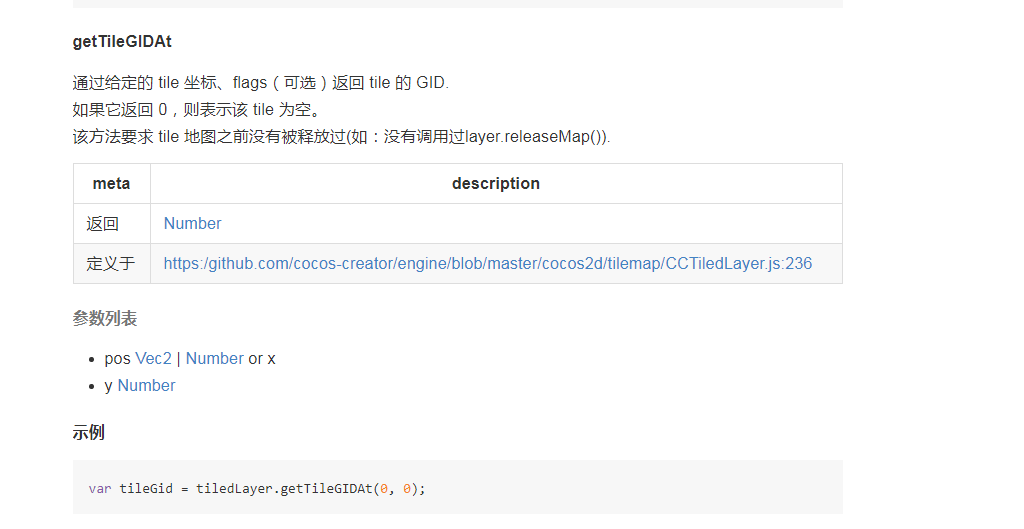This screenshot has height=529, width=1024.
Task: Click the getTileGIDAt section heading
Action: click(122, 42)
